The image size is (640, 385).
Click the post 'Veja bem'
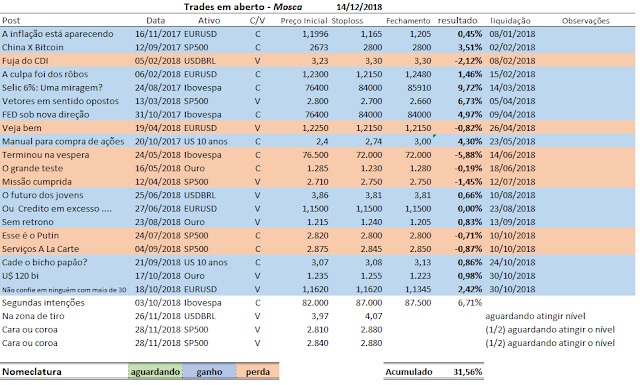pyautogui.click(x=22, y=128)
